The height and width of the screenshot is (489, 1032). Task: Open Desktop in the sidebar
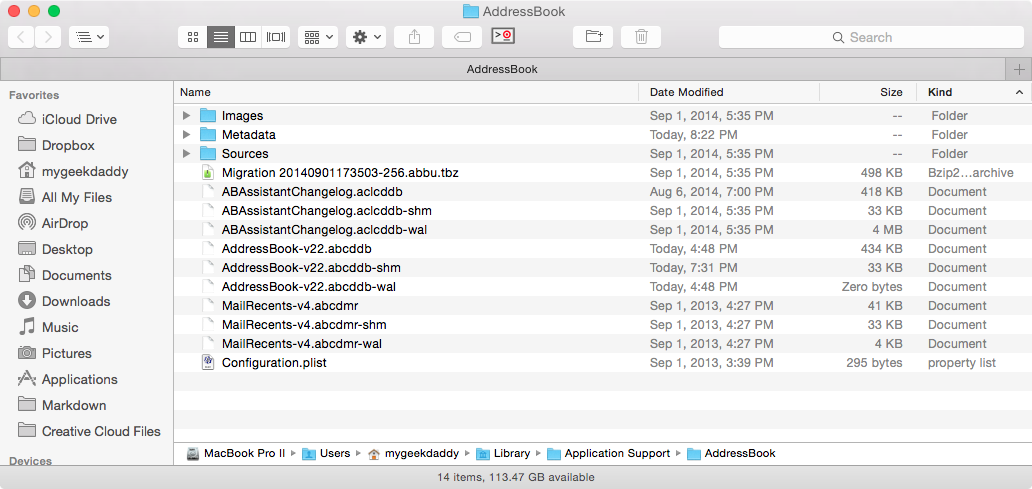coord(67,249)
